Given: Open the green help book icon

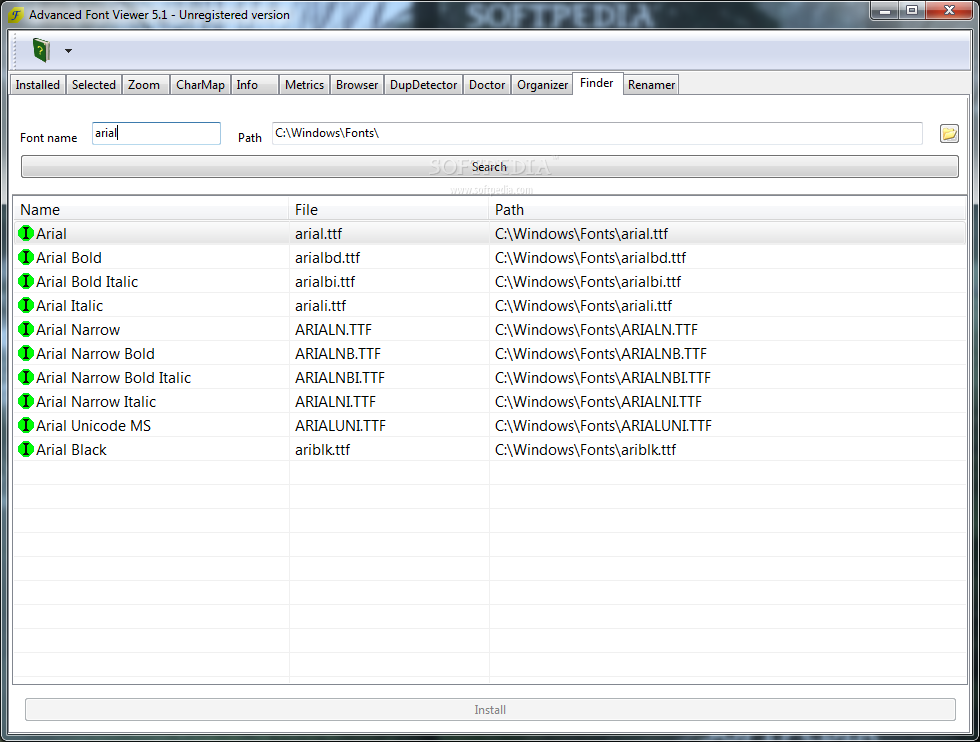Looking at the screenshot, I should click(x=41, y=50).
